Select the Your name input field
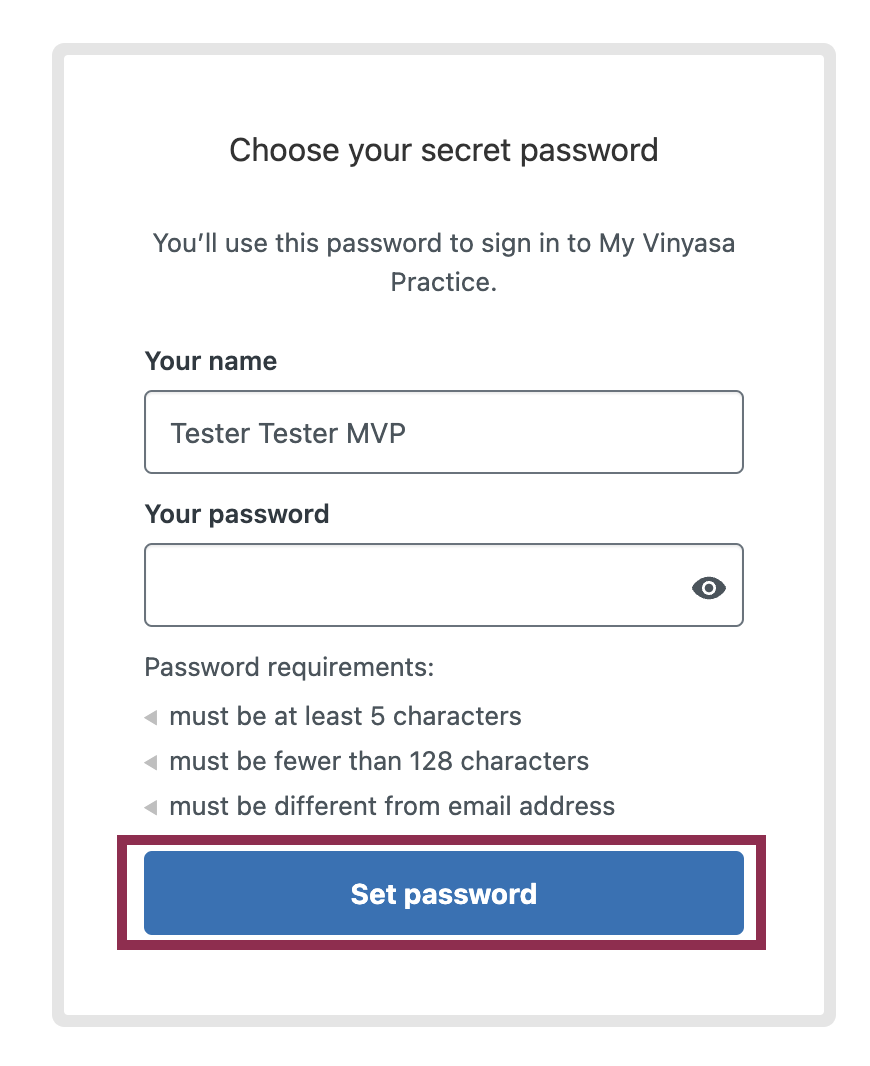Screen dimensions: 870x1066 point(443,432)
